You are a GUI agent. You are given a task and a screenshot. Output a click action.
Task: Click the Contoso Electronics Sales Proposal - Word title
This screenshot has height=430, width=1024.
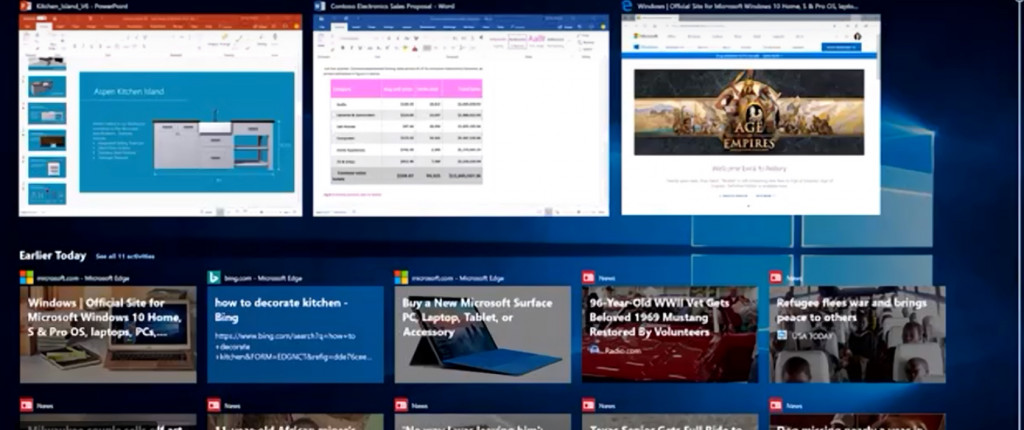point(392,7)
